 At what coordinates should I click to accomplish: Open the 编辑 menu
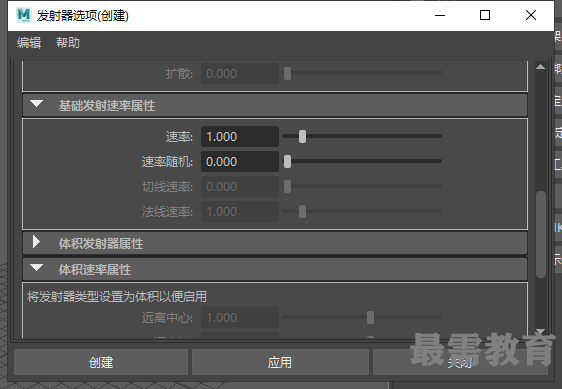click(29, 43)
